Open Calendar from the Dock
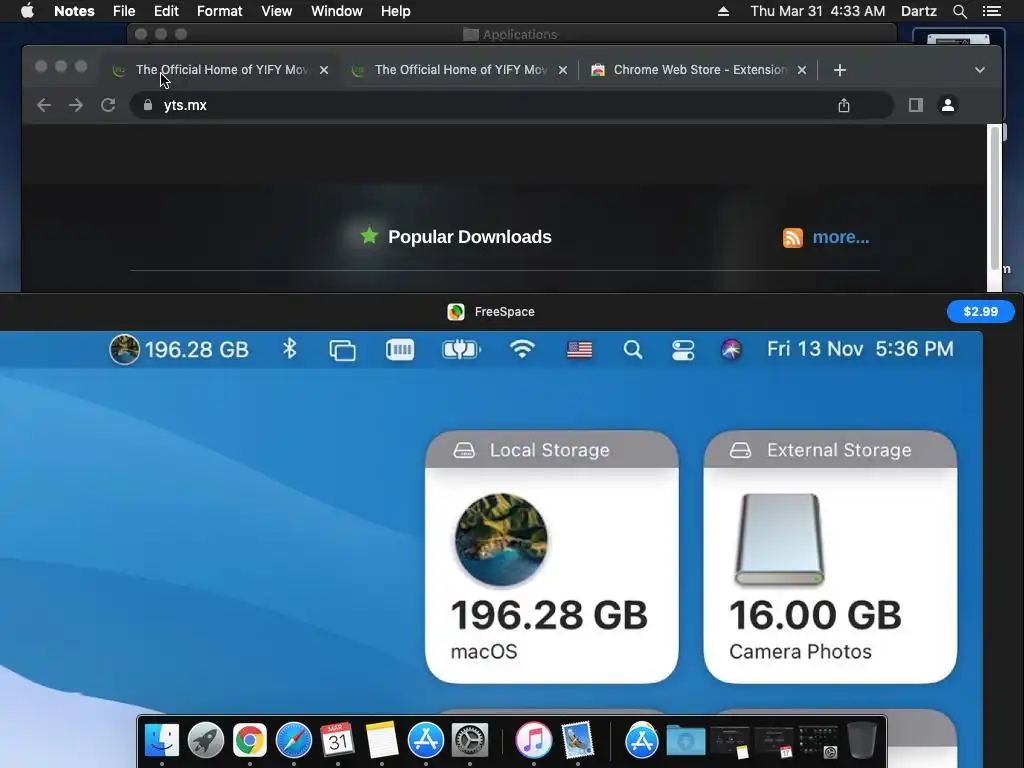Screen dimensions: 1024x768 tap(338, 740)
